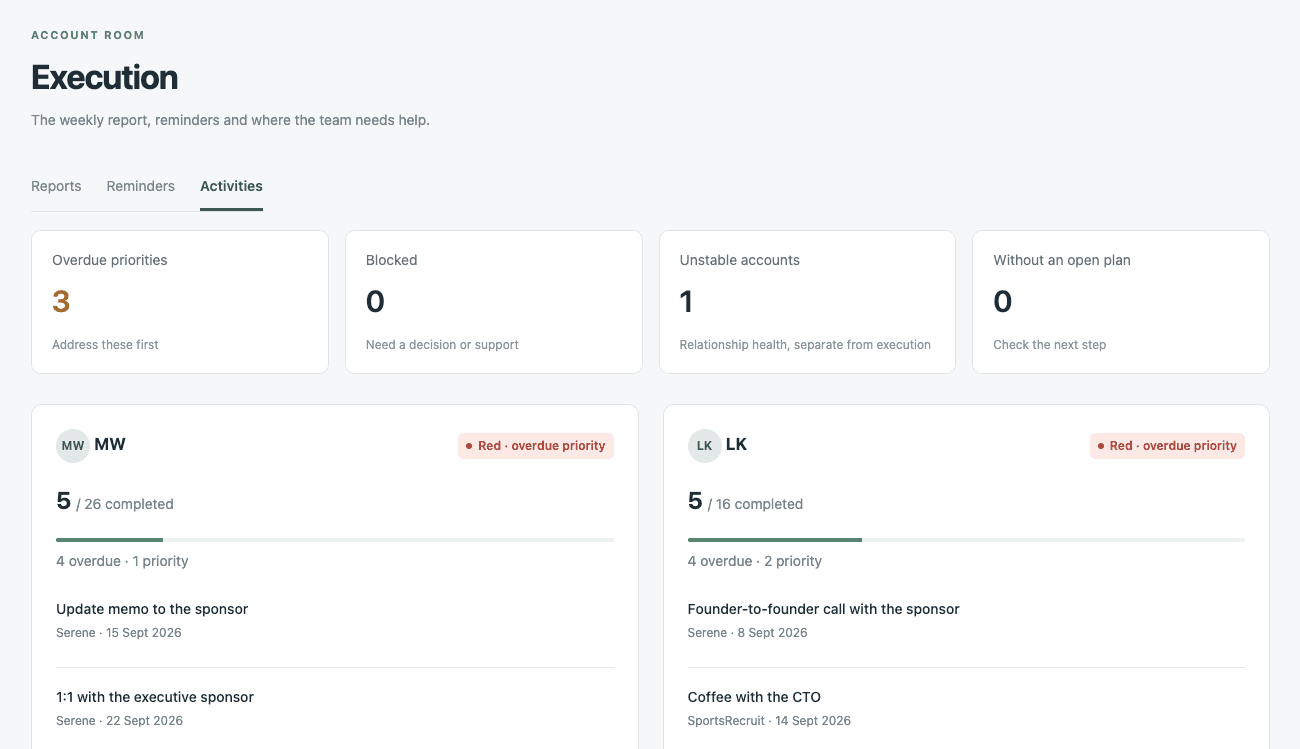Screen dimensions: 1300x749
Task: Click the Execution page heading
Action: 105,77
